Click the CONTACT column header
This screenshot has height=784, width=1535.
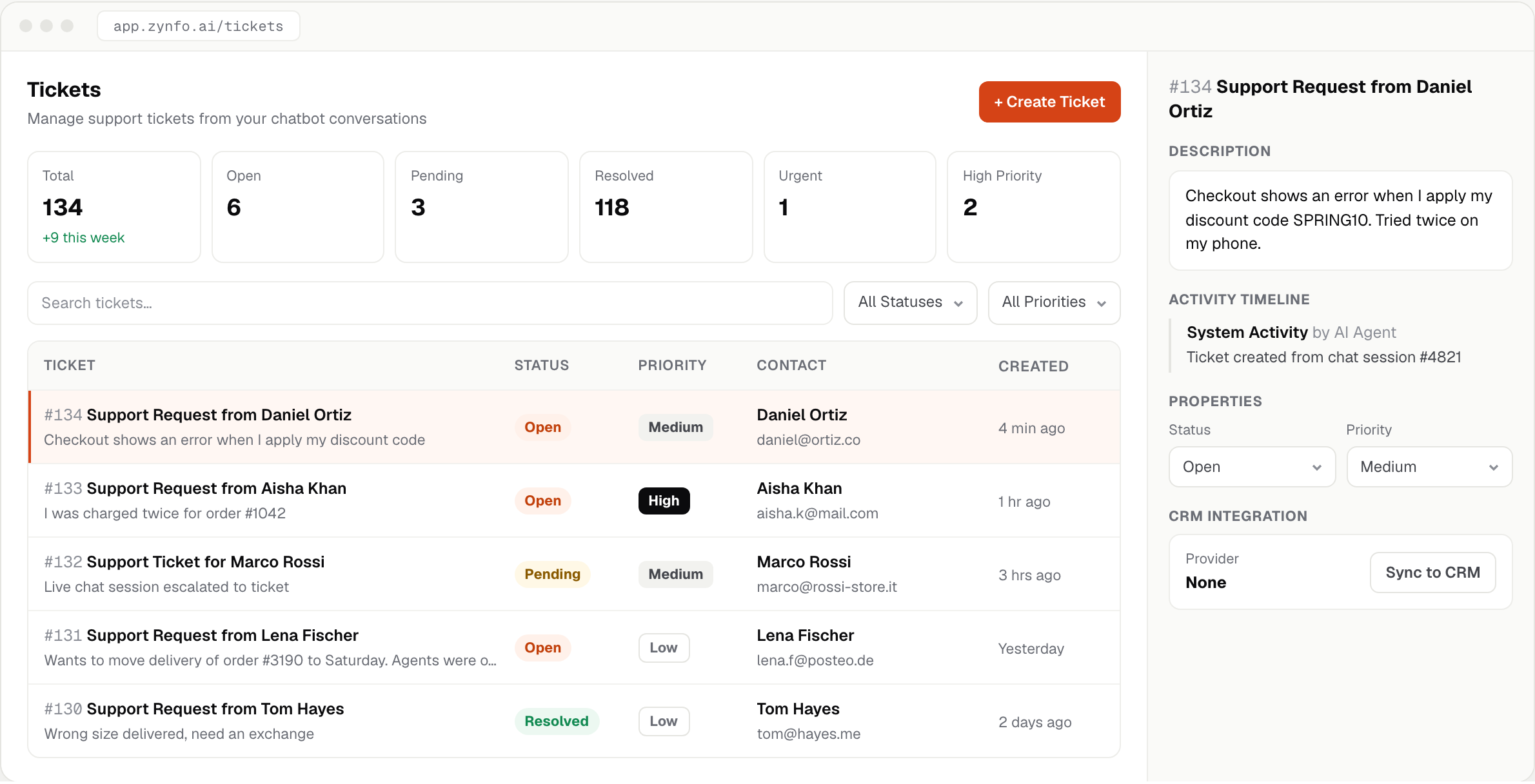pos(791,366)
